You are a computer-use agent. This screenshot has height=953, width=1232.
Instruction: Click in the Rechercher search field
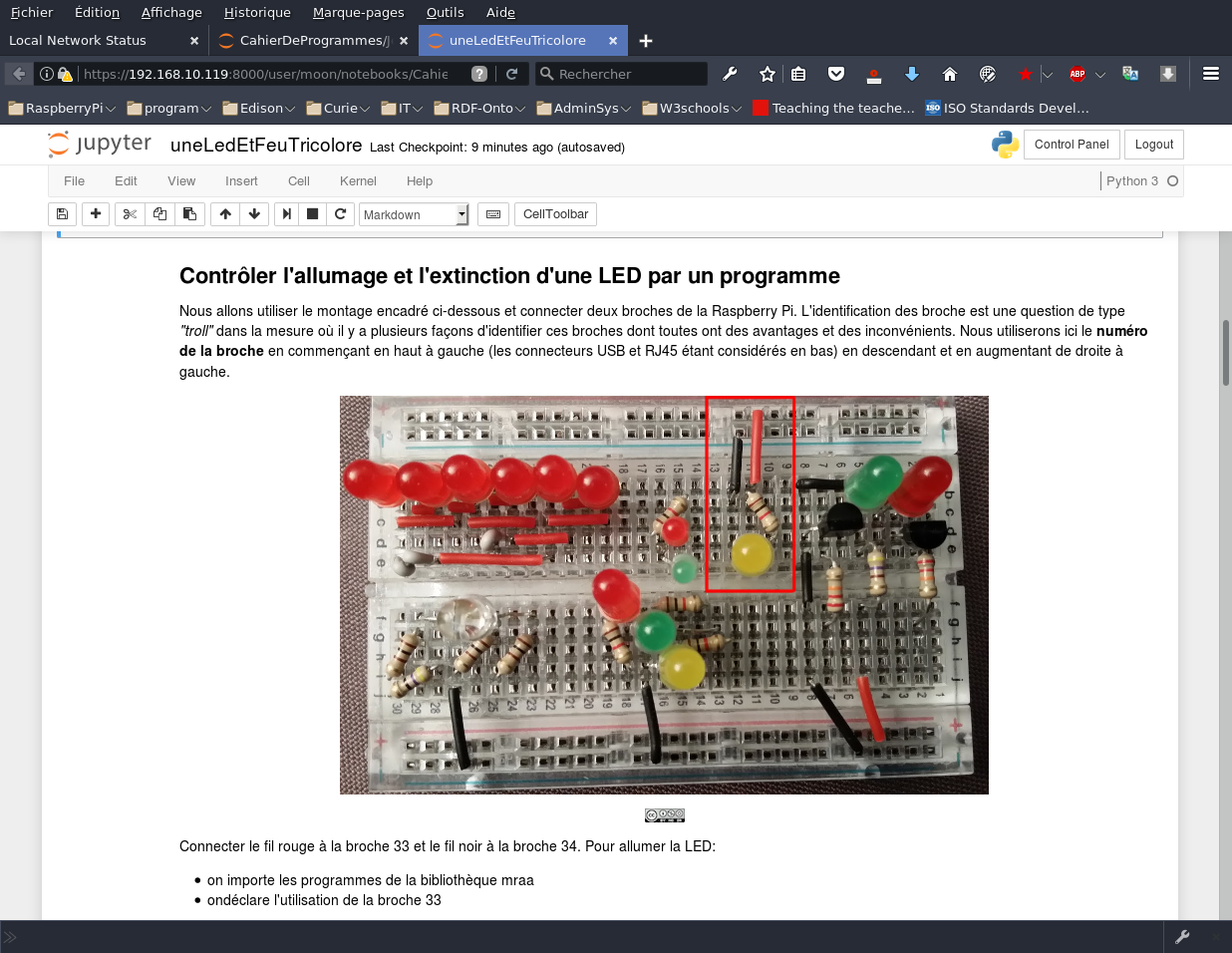pyautogui.click(x=621, y=73)
